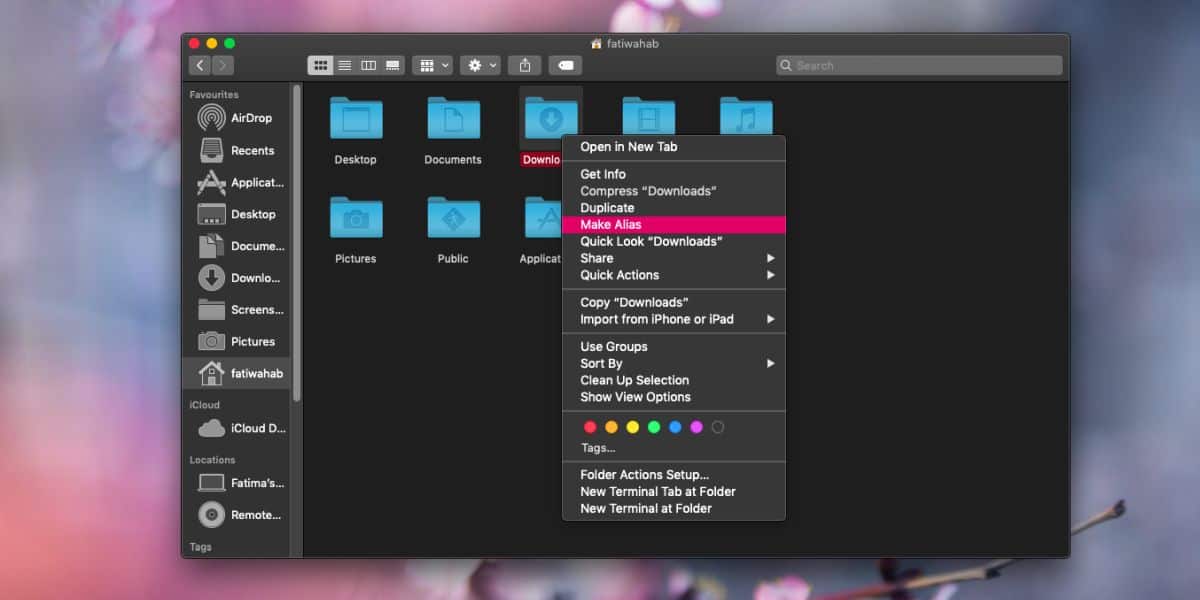This screenshot has width=1200, height=600.
Task: Click the Edit Tags toolbar button
Action: click(x=565, y=65)
